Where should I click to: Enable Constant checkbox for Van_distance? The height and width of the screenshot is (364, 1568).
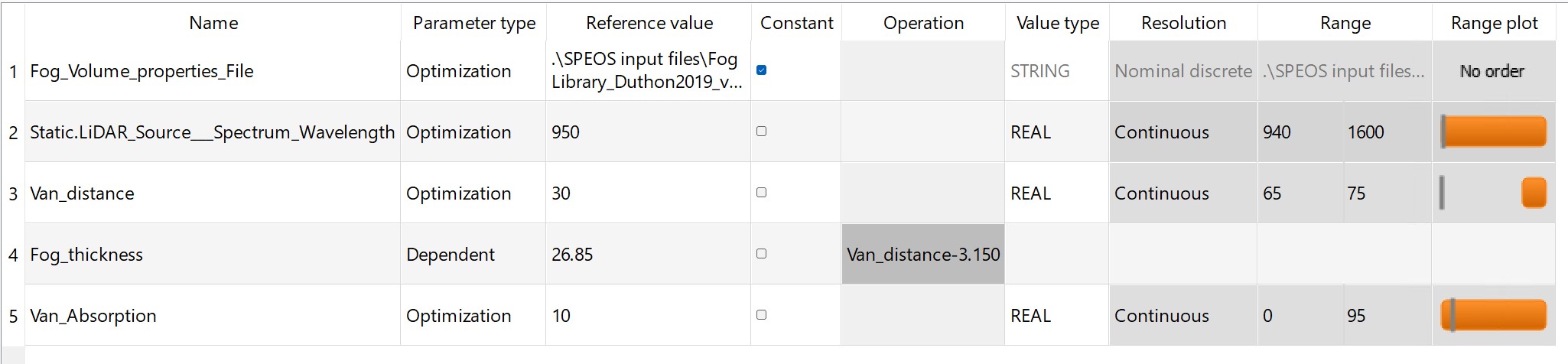click(761, 193)
